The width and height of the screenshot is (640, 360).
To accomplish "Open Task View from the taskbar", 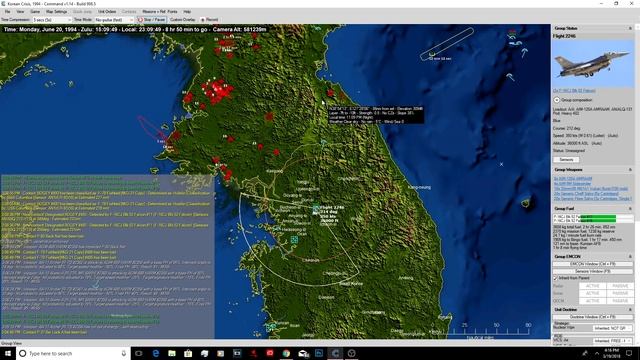I will point(139,353).
